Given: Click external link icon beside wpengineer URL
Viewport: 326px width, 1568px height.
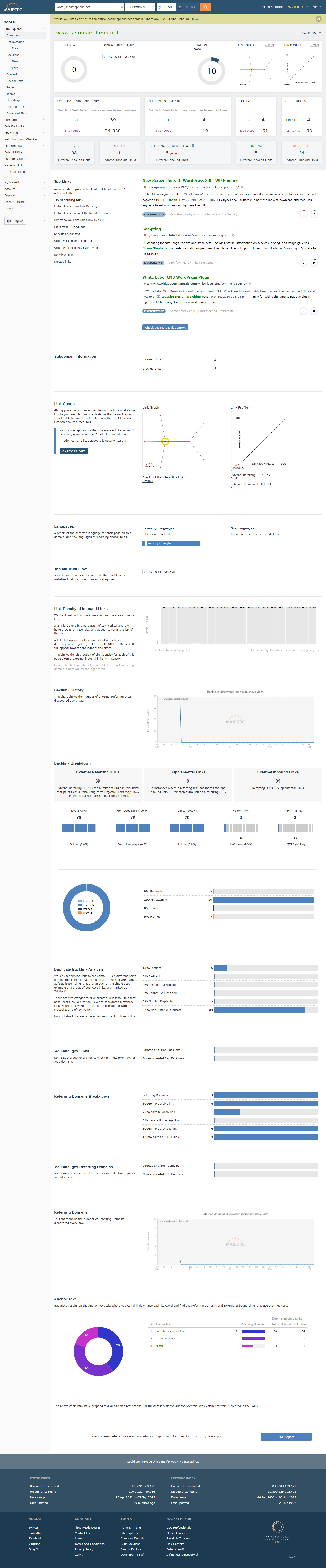Looking at the screenshot, I should click(242, 187).
